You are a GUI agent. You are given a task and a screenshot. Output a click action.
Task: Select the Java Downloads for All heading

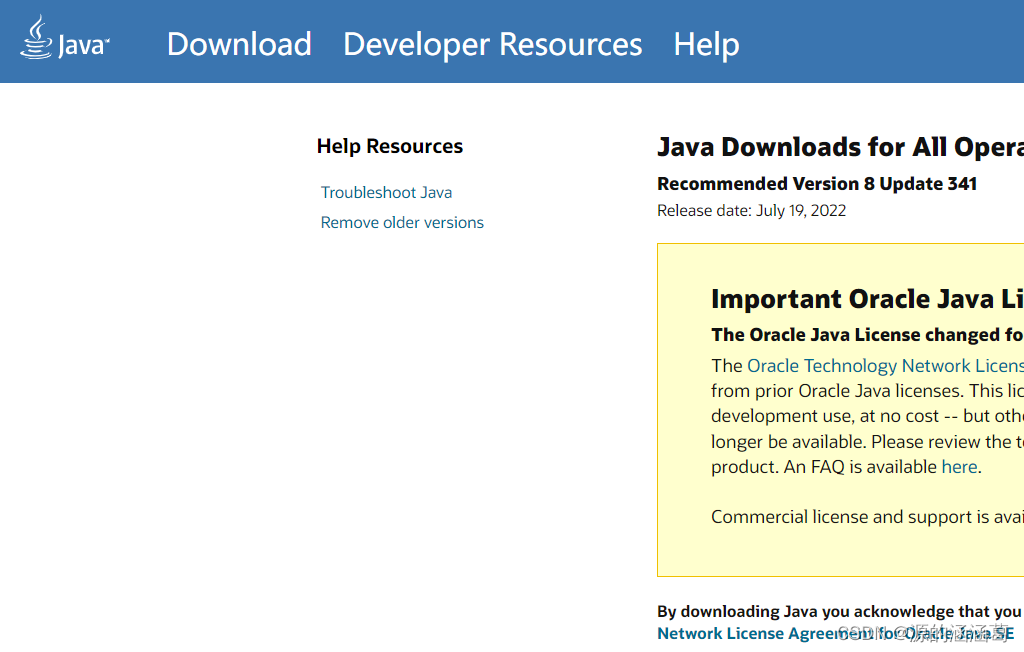coord(840,147)
